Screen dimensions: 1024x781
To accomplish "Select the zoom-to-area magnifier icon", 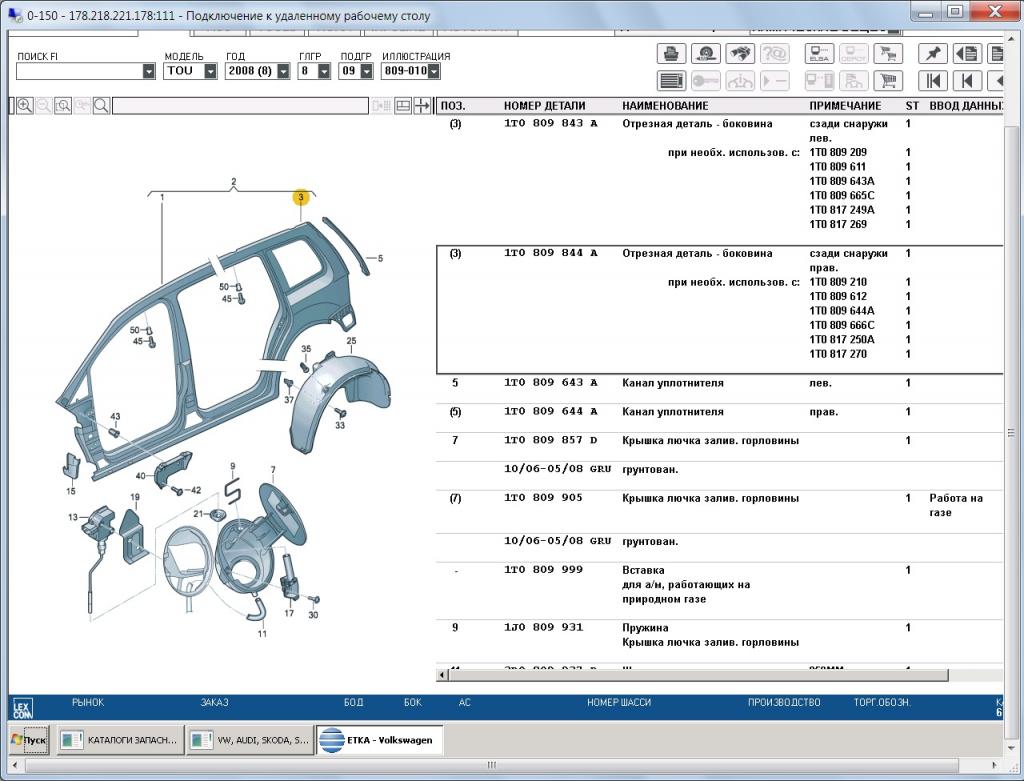I will 63,106.
